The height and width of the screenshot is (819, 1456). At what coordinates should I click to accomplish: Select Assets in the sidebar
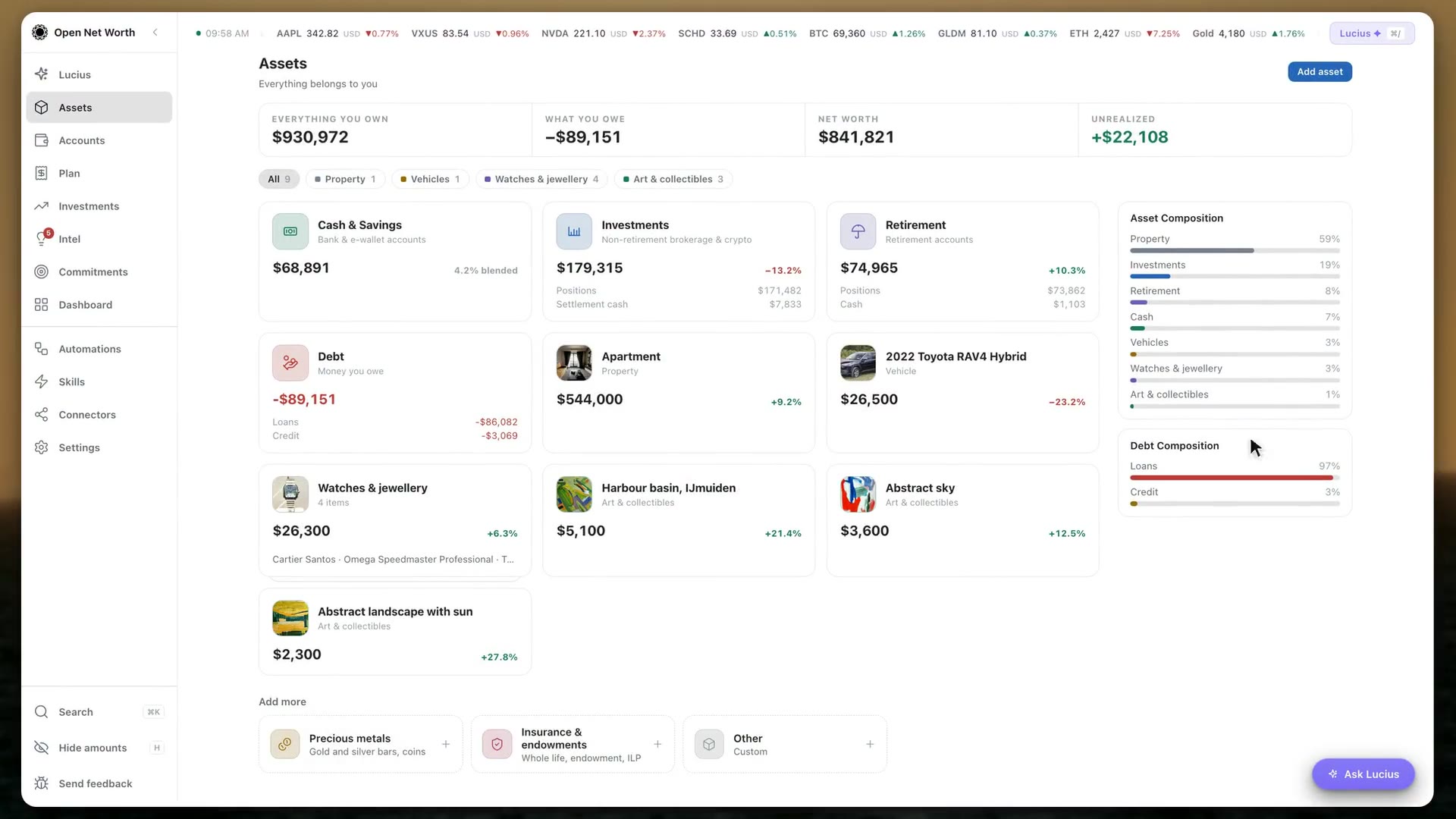[x=99, y=108]
